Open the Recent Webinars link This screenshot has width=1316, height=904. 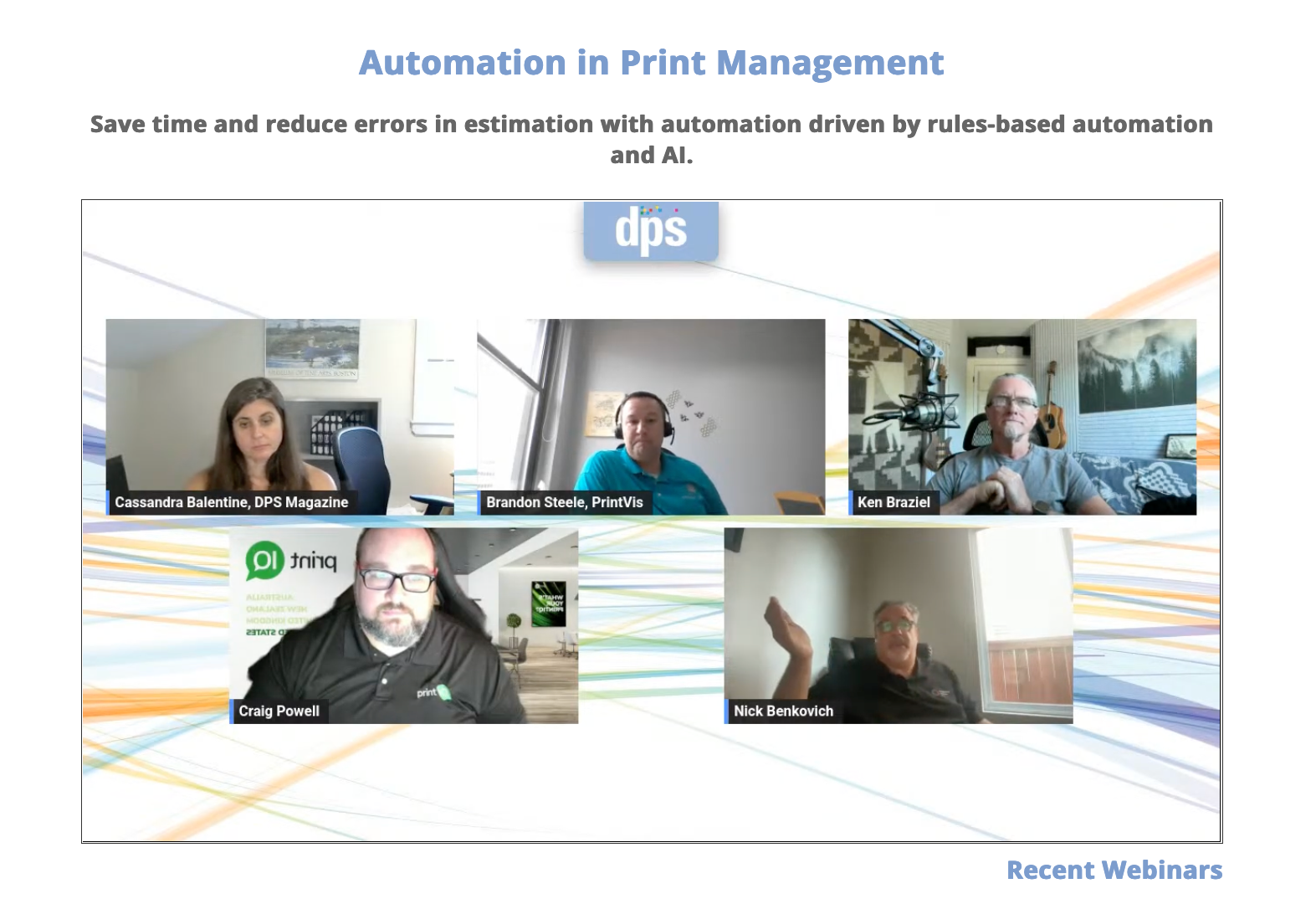(x=1114, y=871)
